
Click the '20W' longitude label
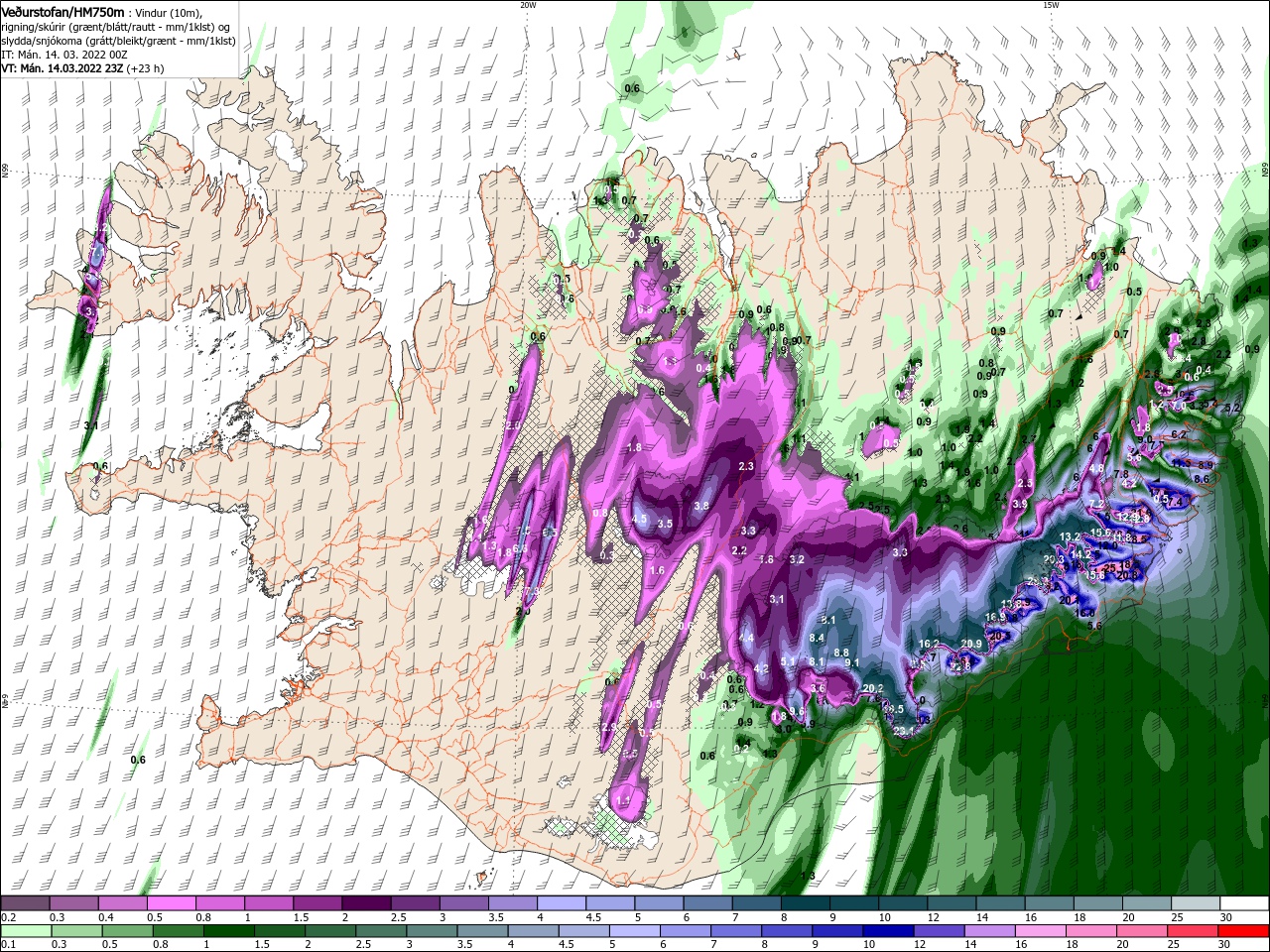point(528,4)
